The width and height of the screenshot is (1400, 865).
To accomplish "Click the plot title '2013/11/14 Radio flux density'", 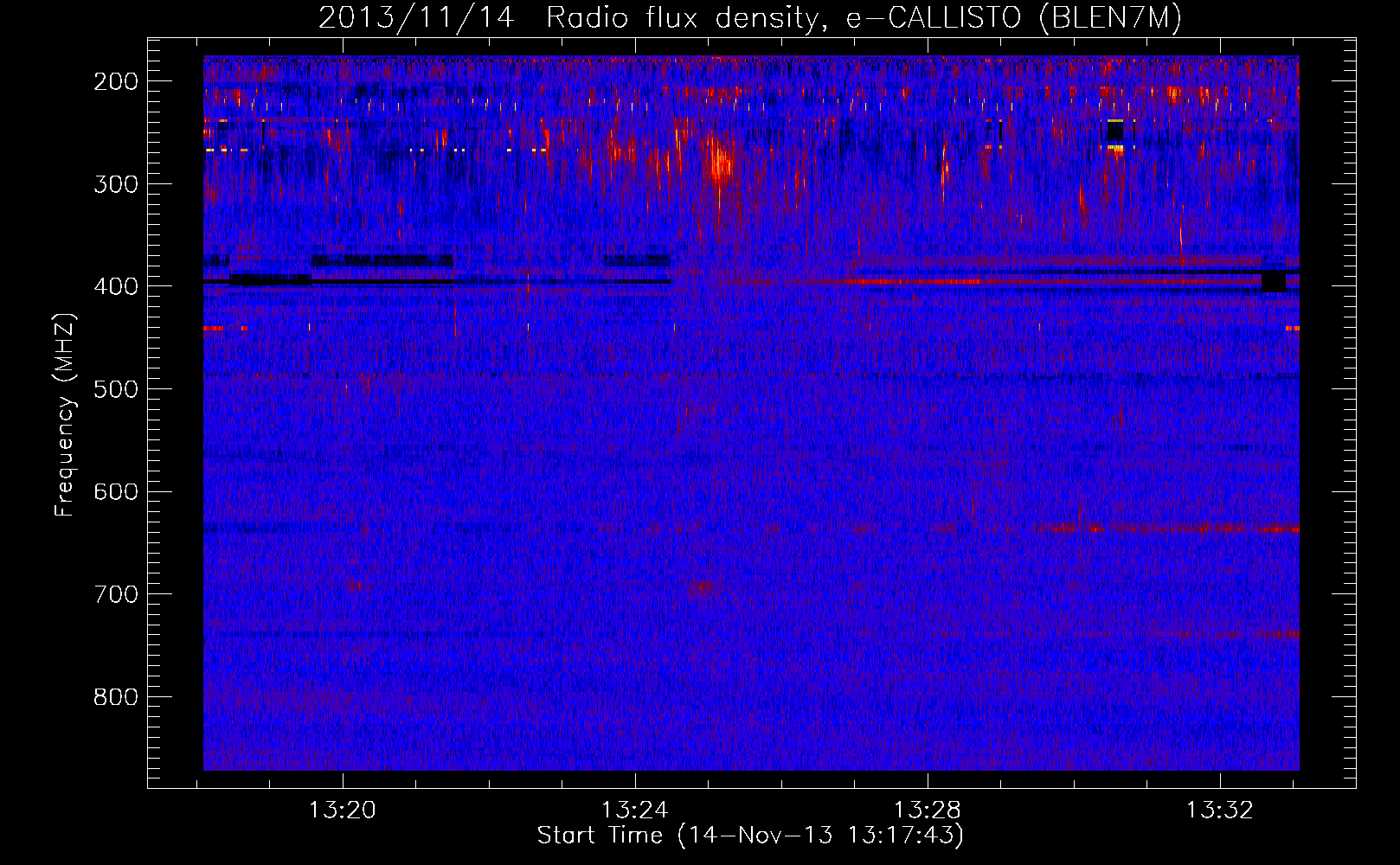I will pos(750,17).
